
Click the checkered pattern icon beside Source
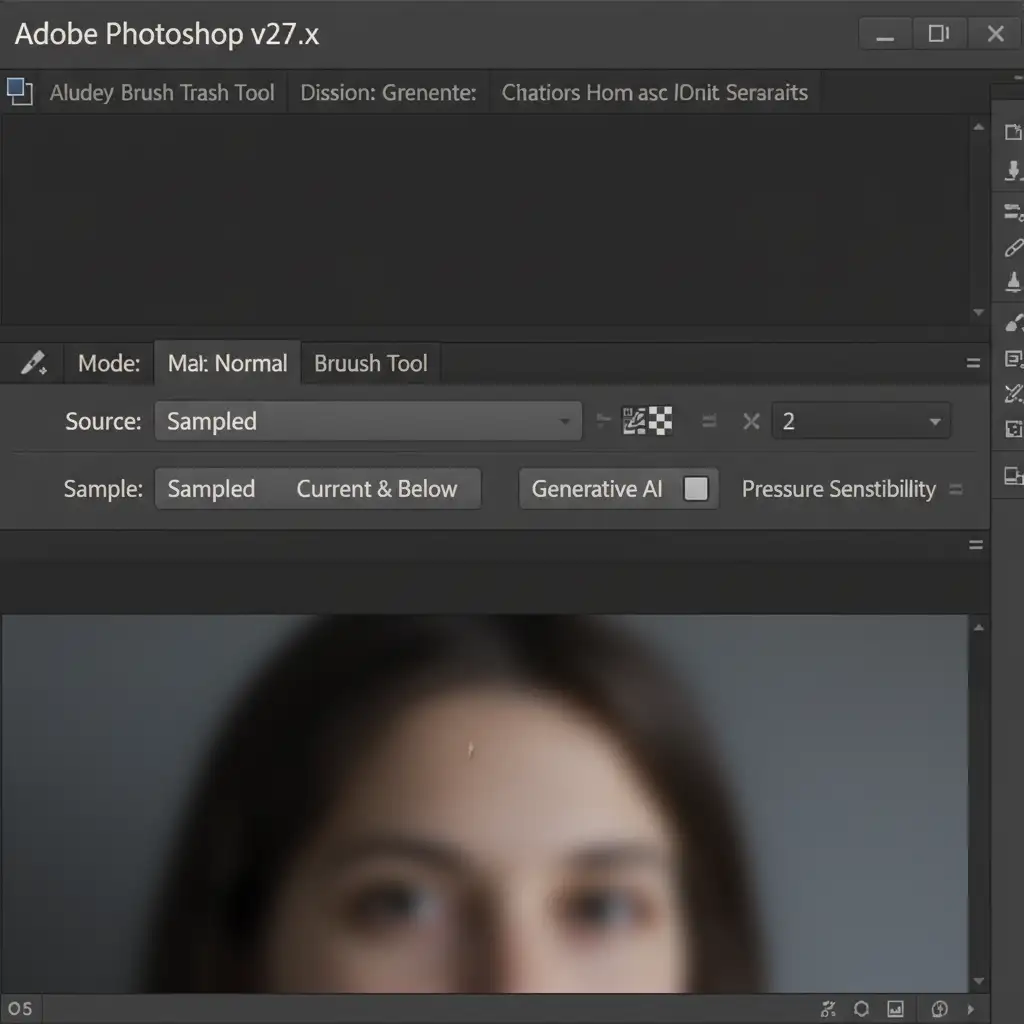647,421
